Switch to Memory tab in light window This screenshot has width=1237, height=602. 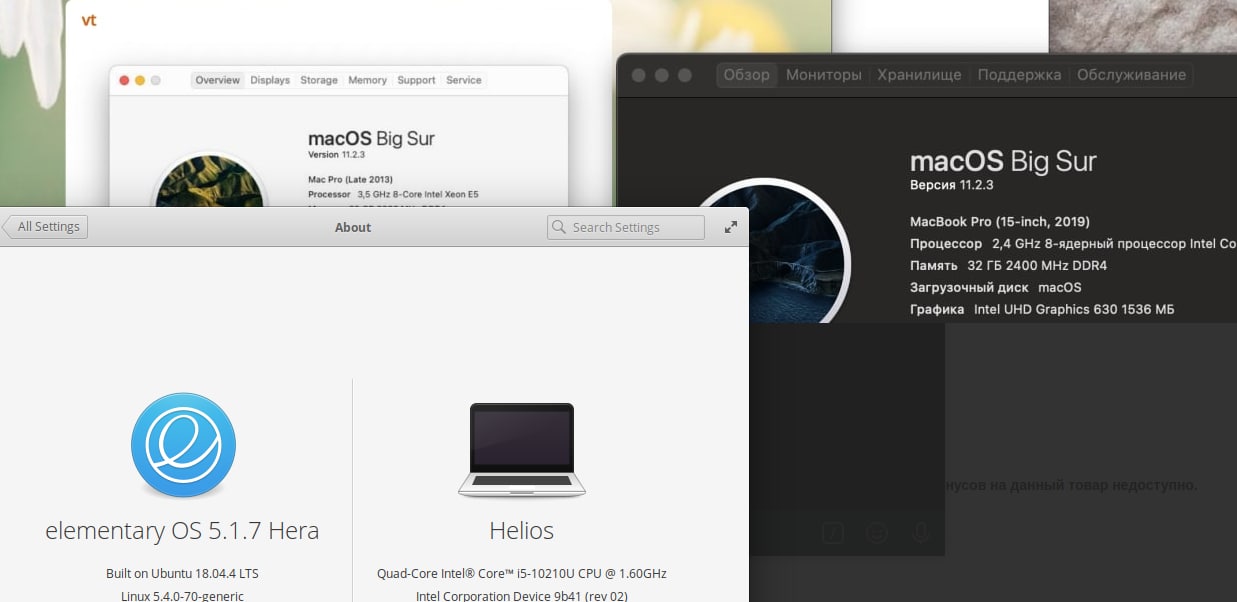pos(367,80)
